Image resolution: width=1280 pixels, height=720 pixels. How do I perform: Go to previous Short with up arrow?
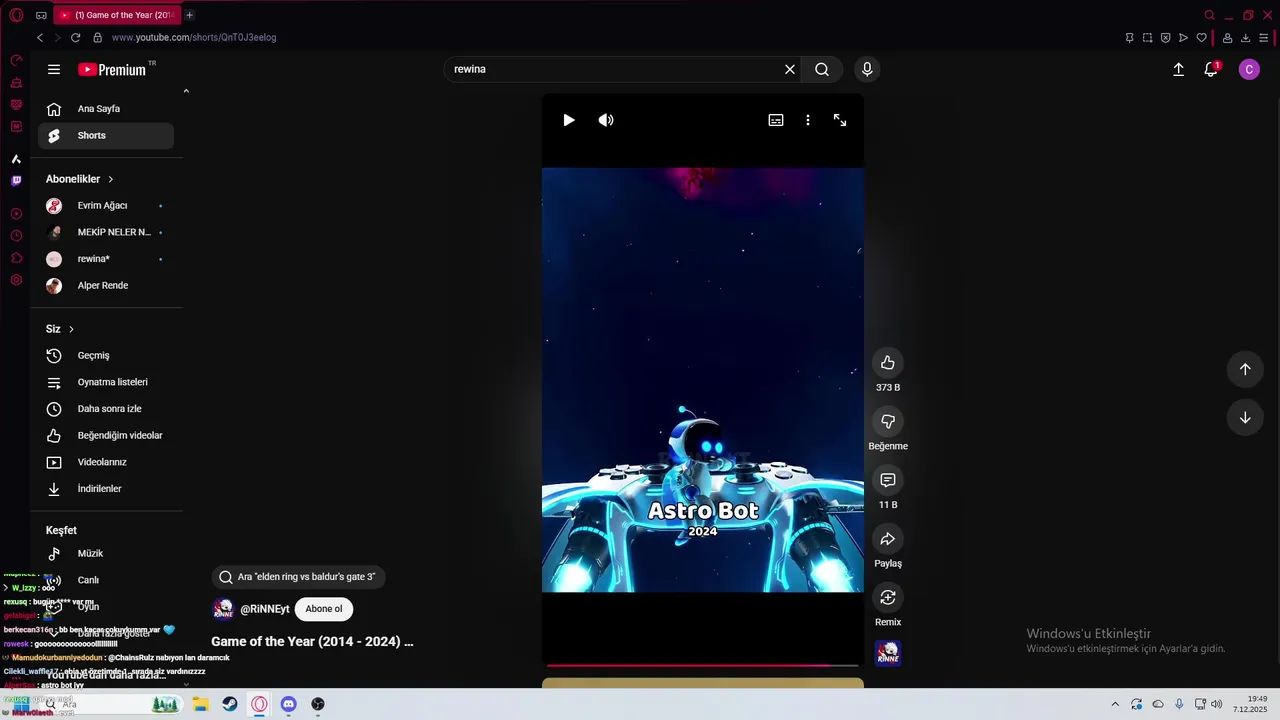[x=1245, y=369]
